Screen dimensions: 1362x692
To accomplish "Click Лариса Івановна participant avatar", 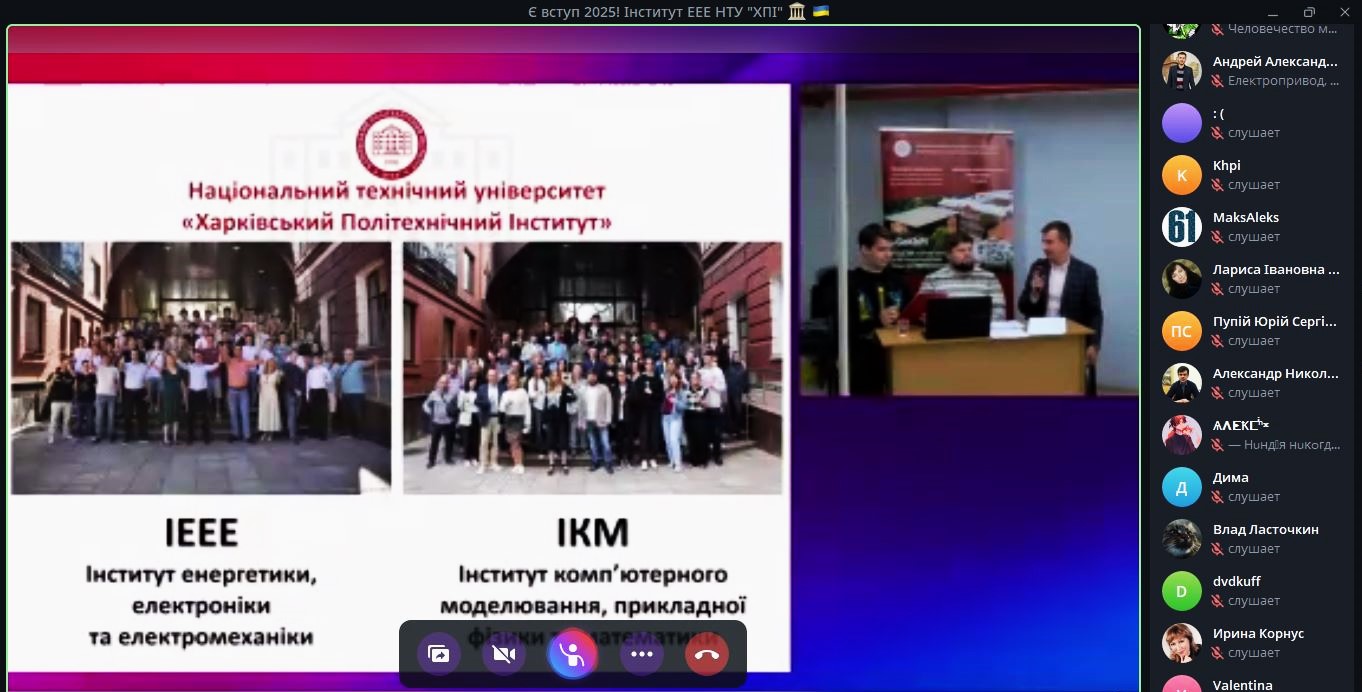I will click(1181, 279).
